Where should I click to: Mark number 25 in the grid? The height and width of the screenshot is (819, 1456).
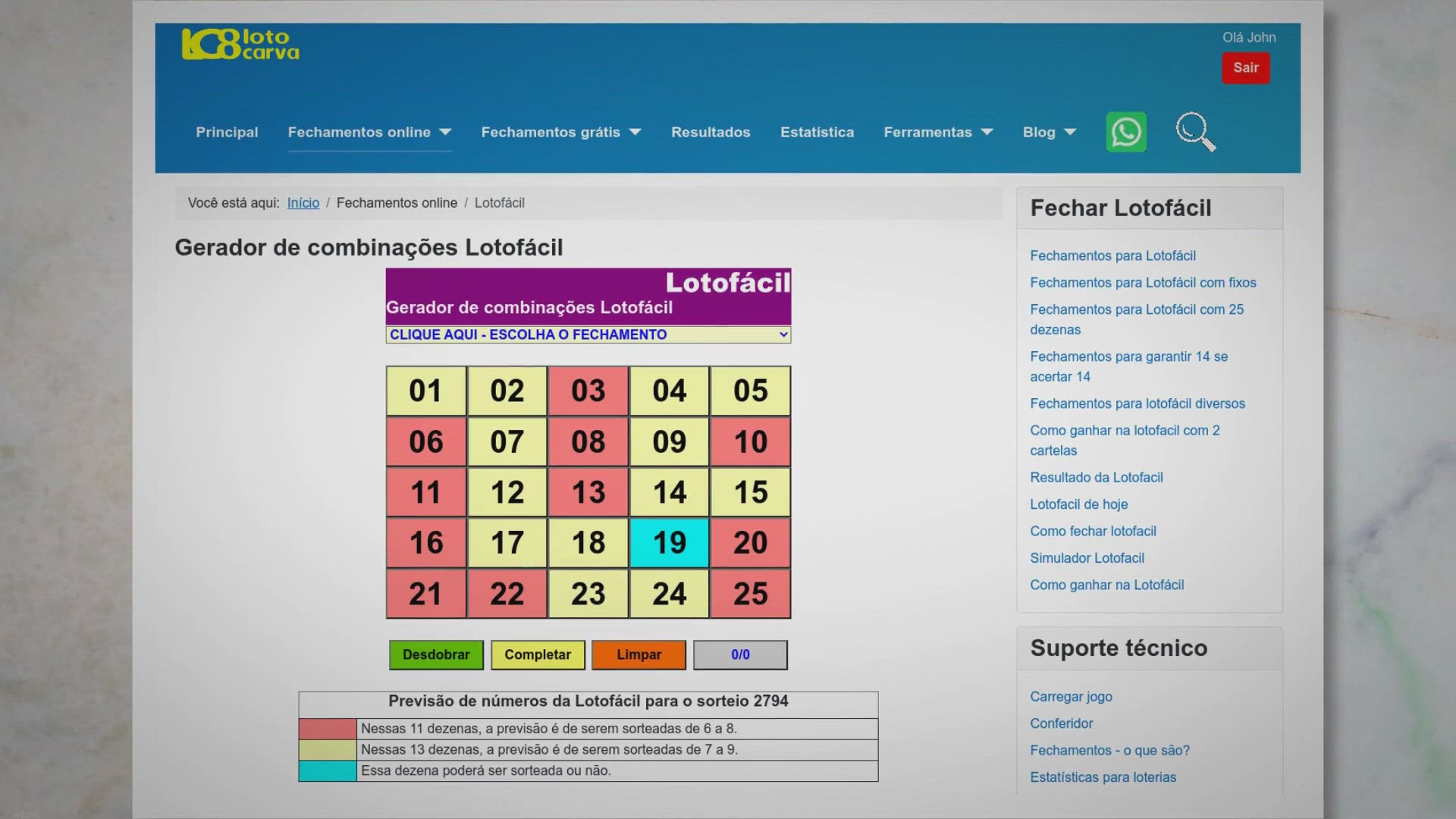pos(750,594)
